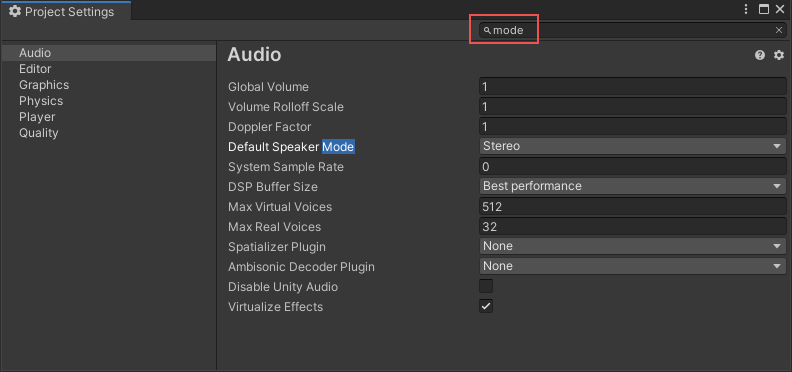Viewport: 792px width, 372px height.
Task: Close the Project Settings window
Action: (780, 9)
